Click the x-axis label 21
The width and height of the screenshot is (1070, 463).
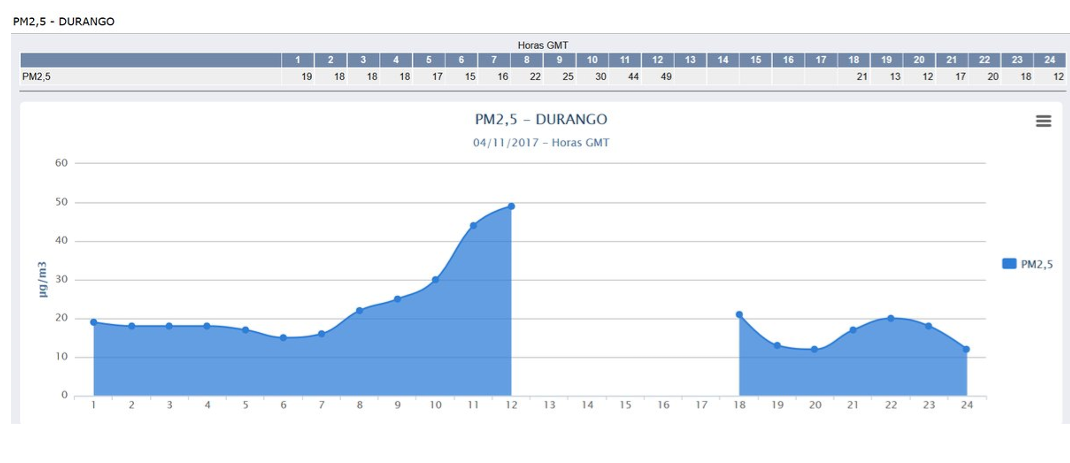tap(853, 405)
